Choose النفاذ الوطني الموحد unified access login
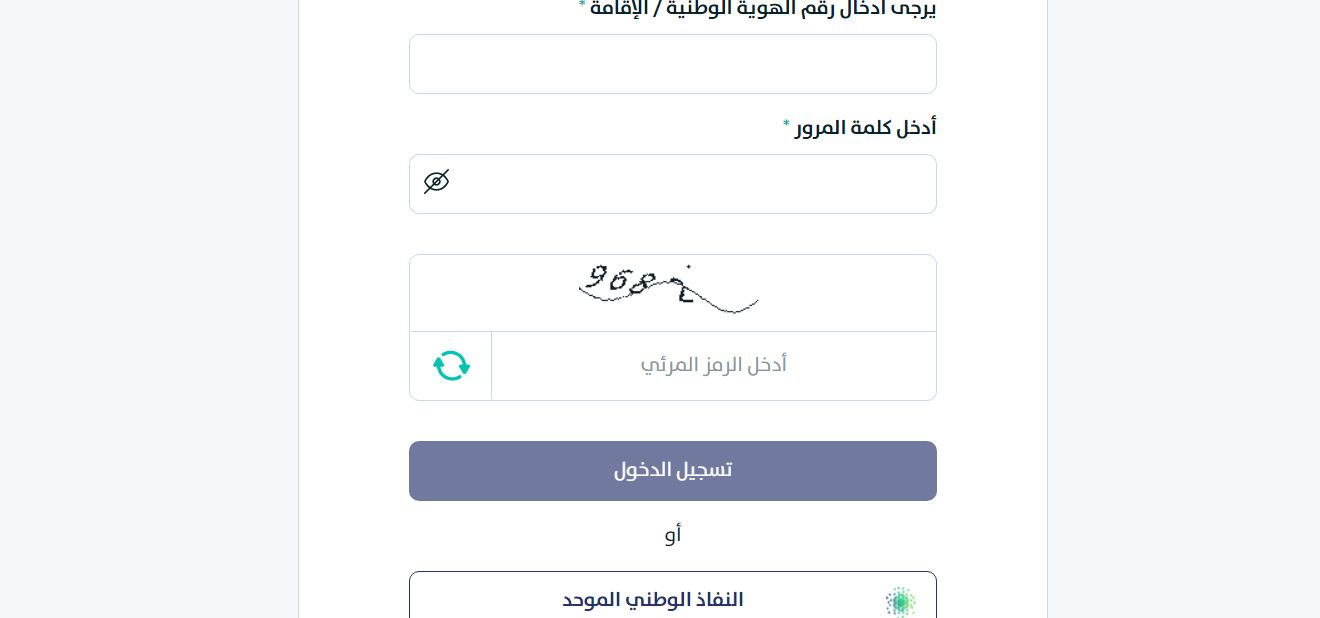 (672, 596)
